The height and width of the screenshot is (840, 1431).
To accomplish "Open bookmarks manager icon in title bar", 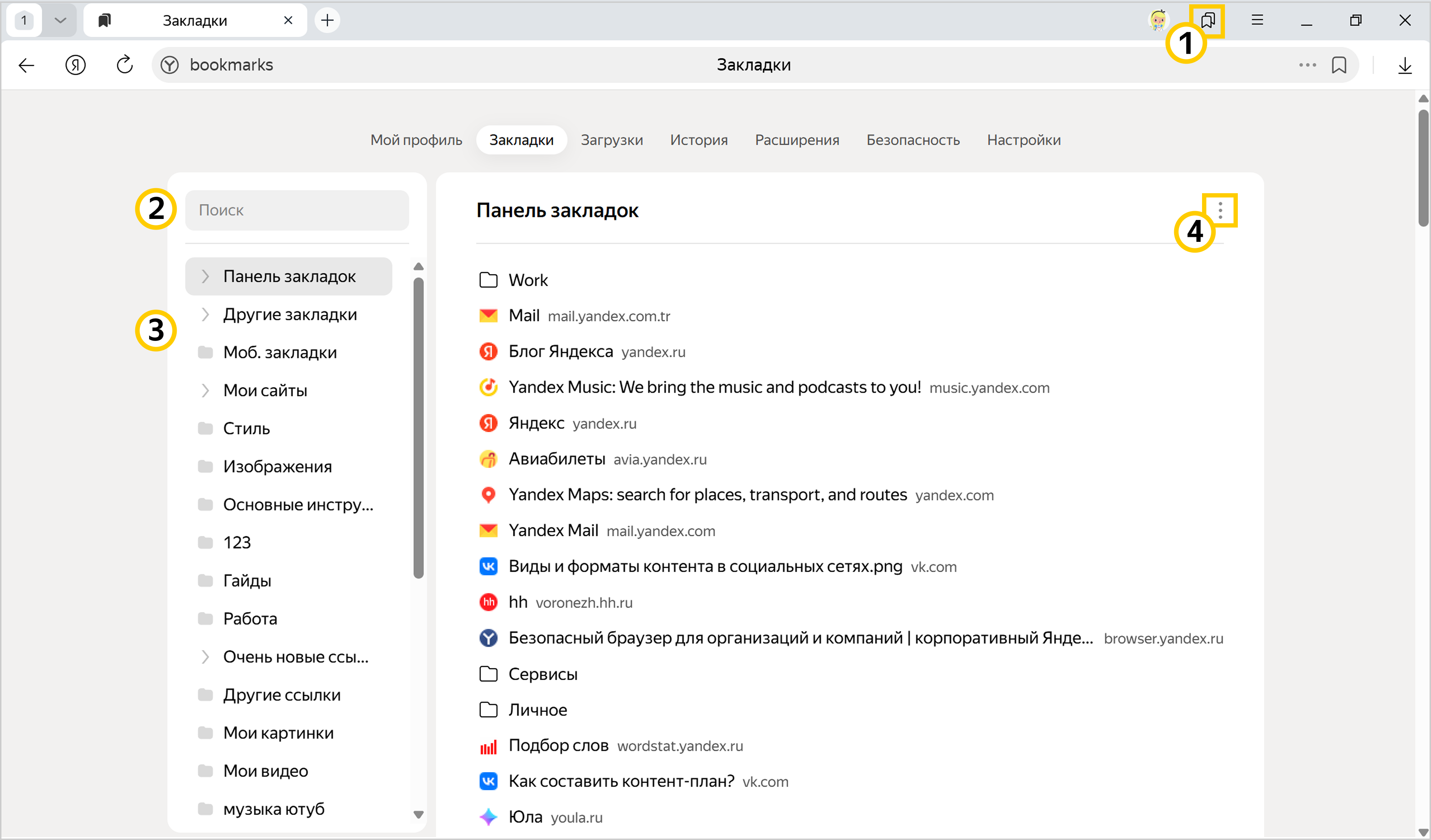I will pos(1208,20).
